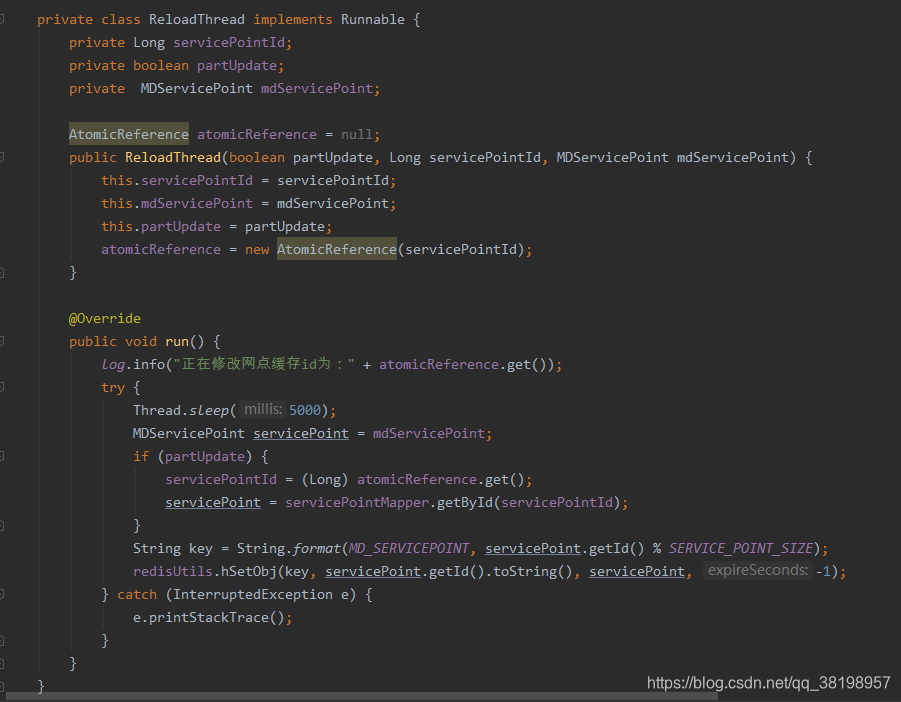This screenshot has width=901, height=702.
Task: Click this.servicePointId in the constructor
Action: 177,180
